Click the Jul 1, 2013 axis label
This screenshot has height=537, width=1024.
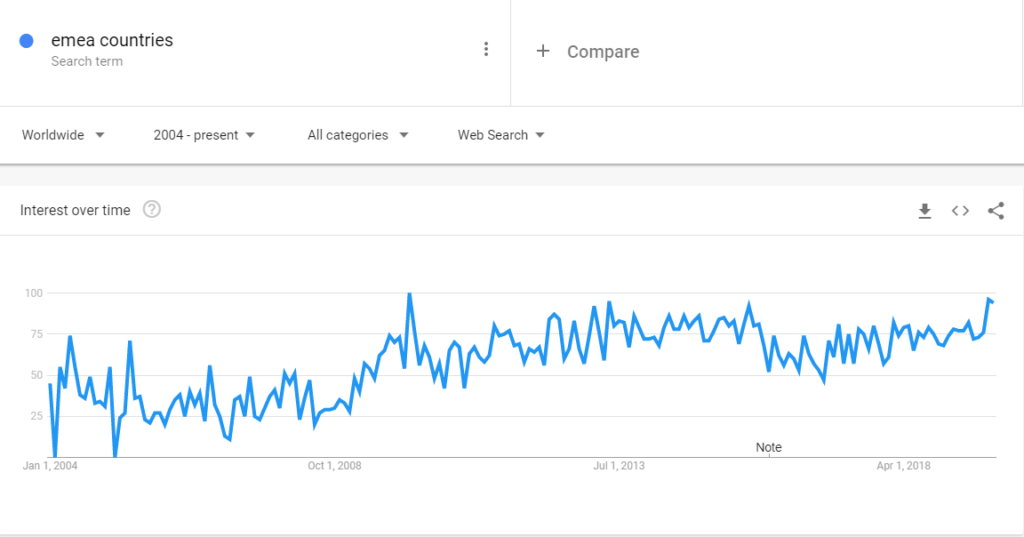618,466
